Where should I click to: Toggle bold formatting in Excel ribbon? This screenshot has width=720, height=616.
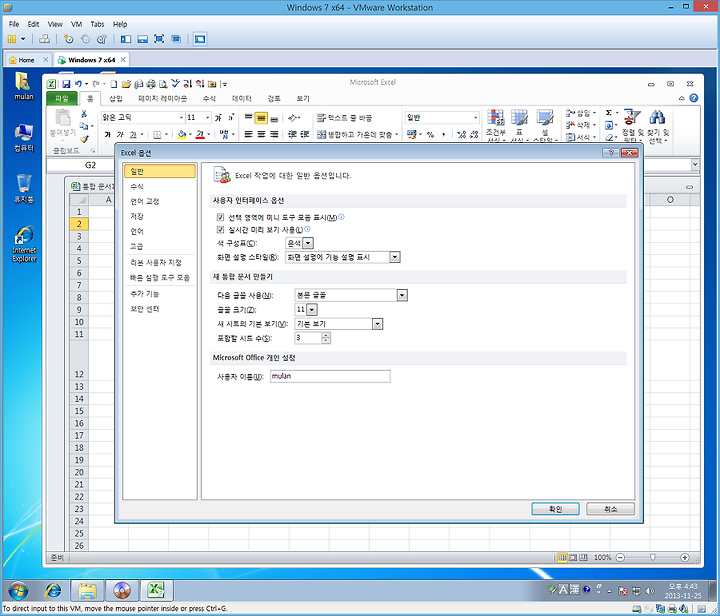click(107, 134)
